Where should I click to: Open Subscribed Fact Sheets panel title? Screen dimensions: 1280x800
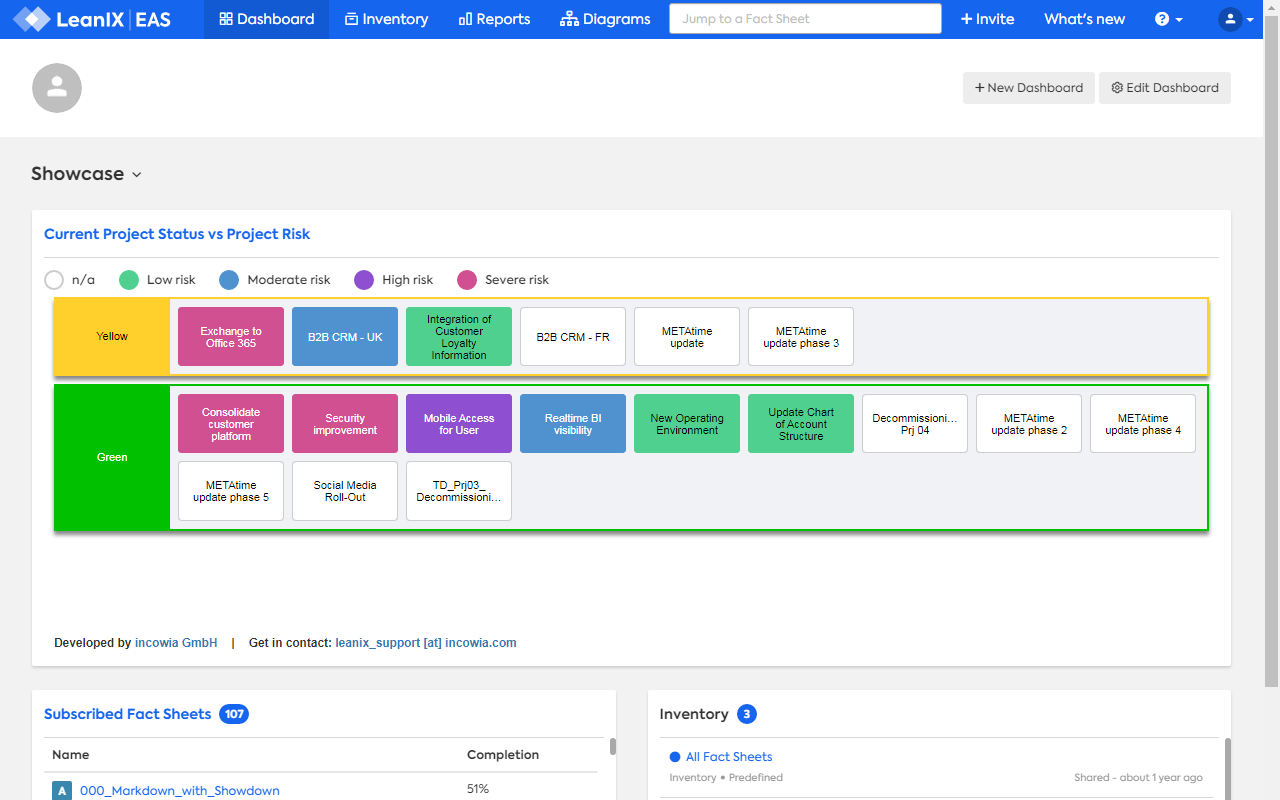[127, 714]
